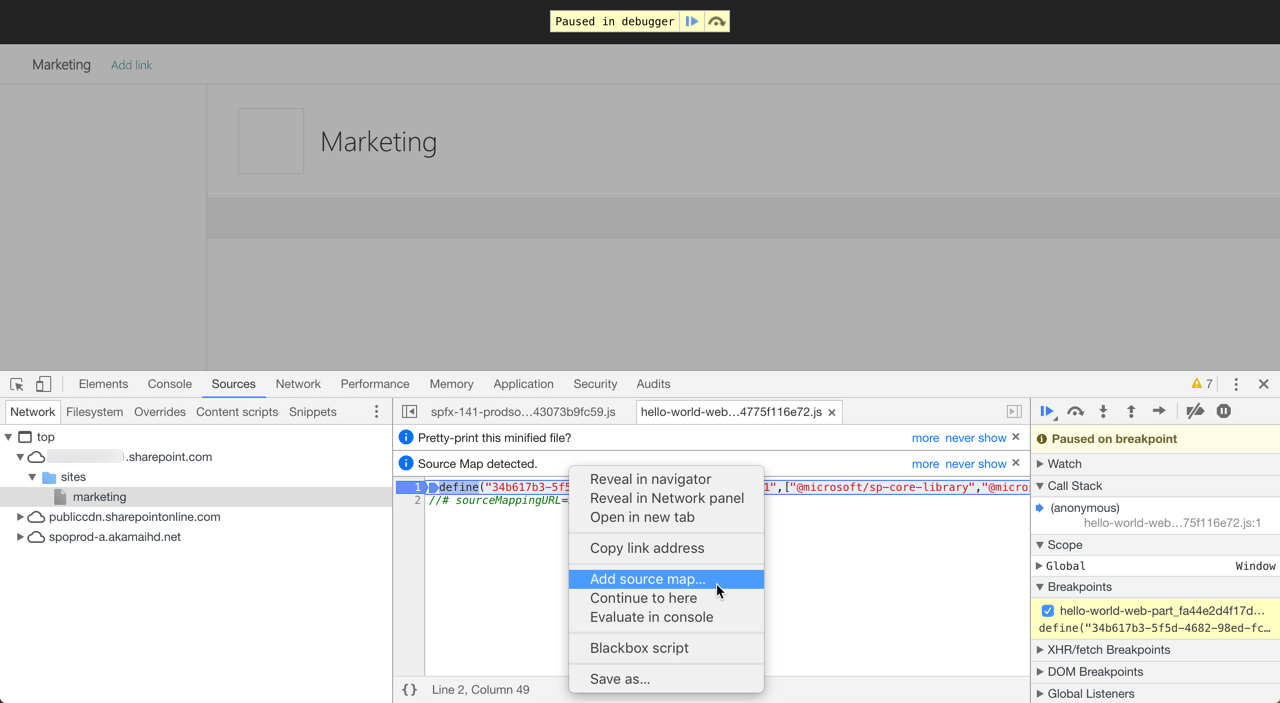1280x703 pixels.
Task: Pretty-print with the curly braces icon
Action: click(x=409, y=690)
